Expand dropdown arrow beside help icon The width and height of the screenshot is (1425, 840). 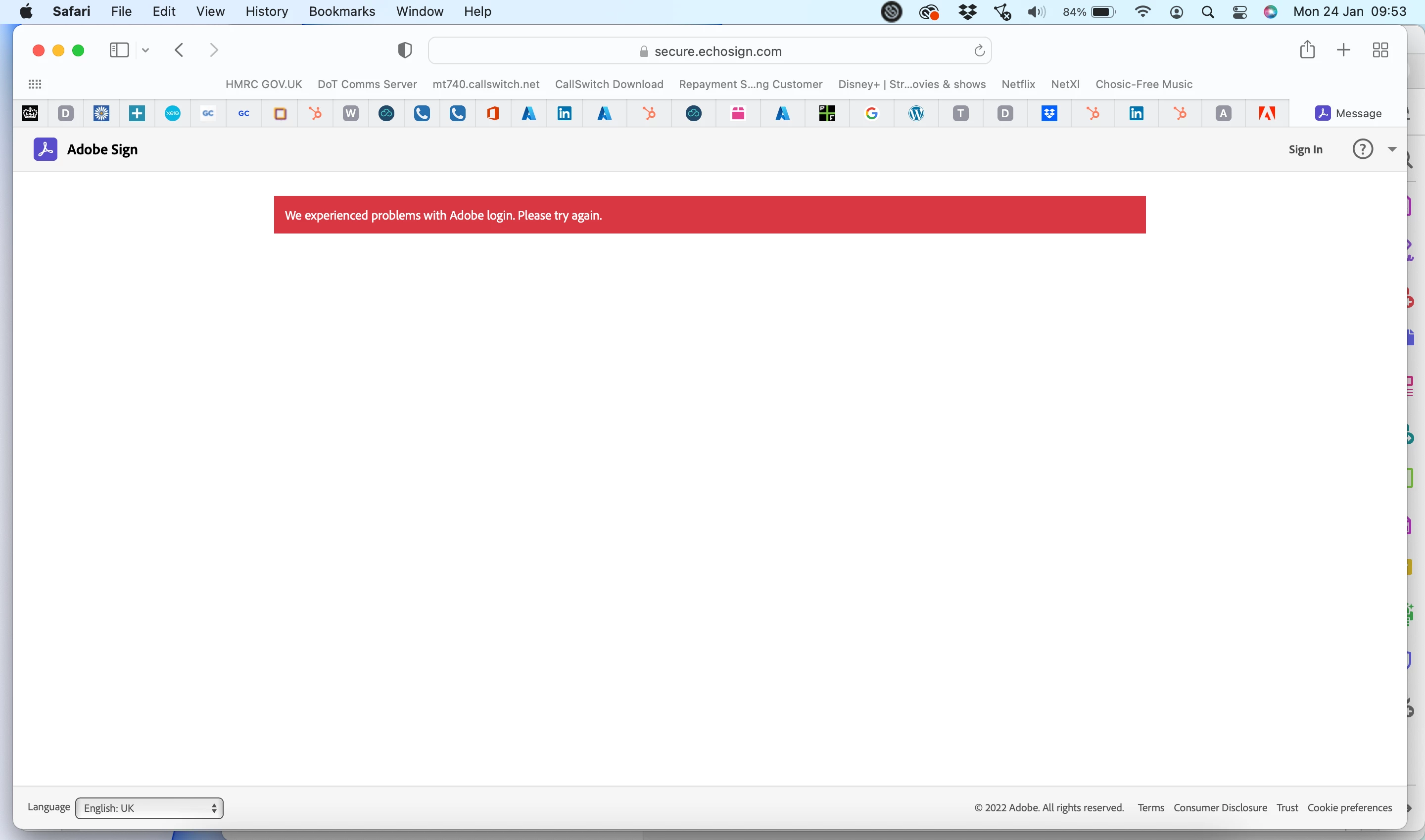pos(1391,149)
